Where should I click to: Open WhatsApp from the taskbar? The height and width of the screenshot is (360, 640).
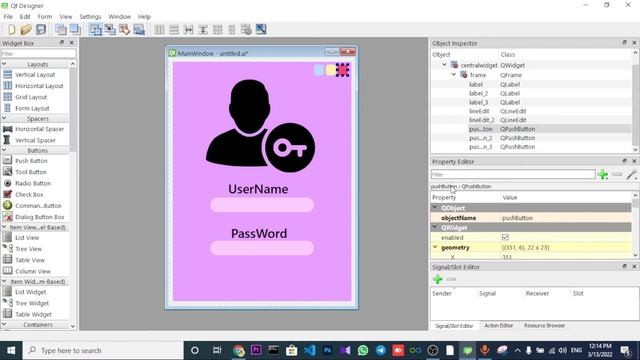point(362,350)
